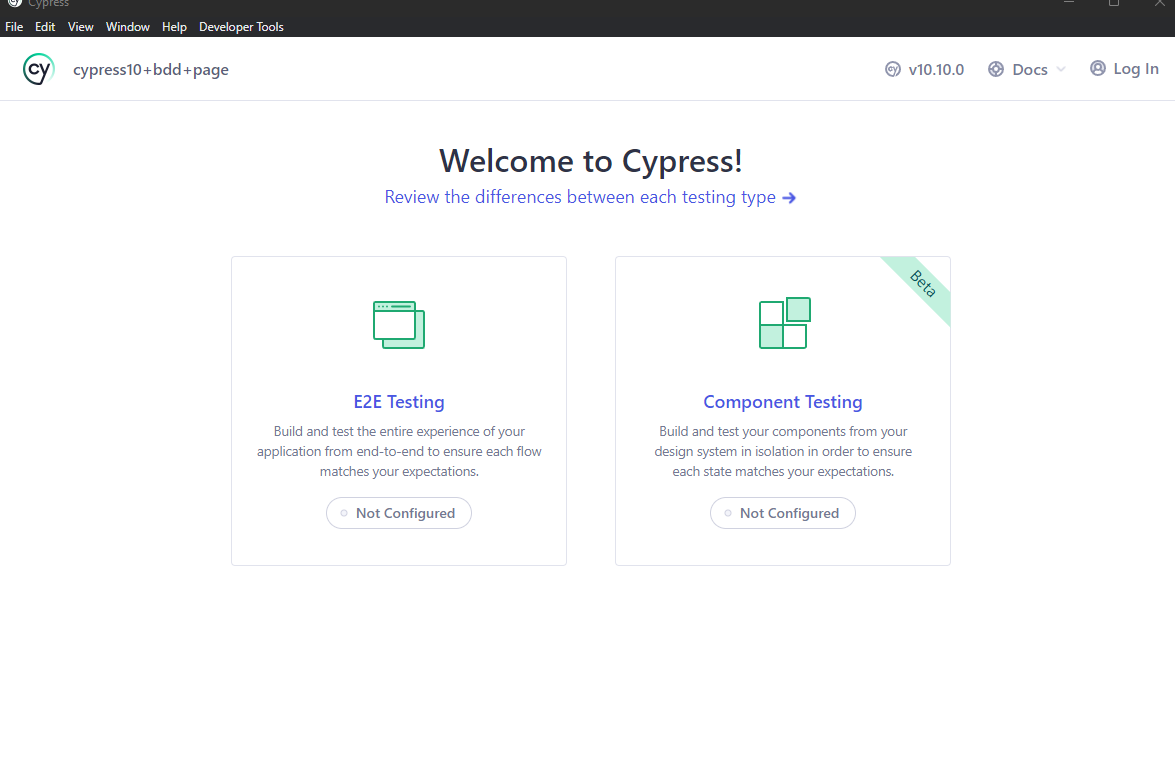Expand the chevron next to Docs
Screen dimensions: 1175x766
(x=1060, y=69)
